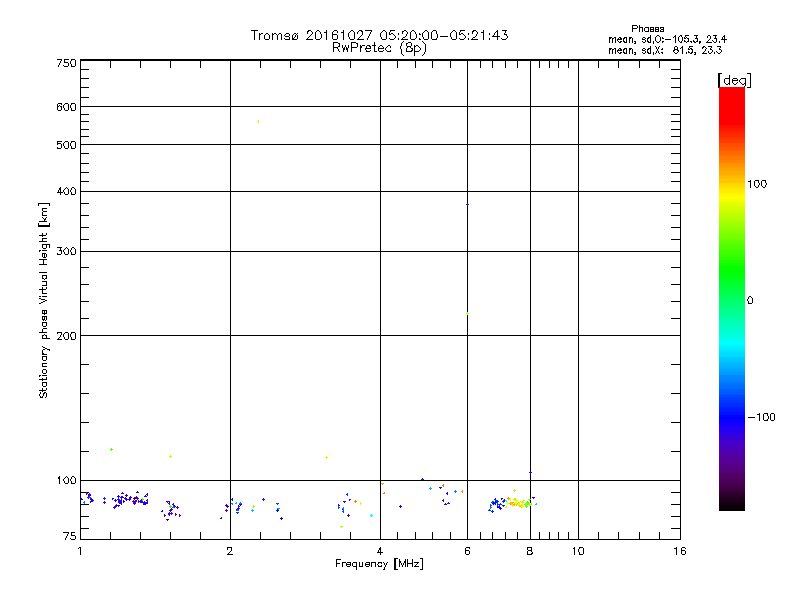The width and height of the screenshot is (800, 600).
Task: Click the x-axis tick label '2'
Action: pyautogui.click(x=230, y=551)
